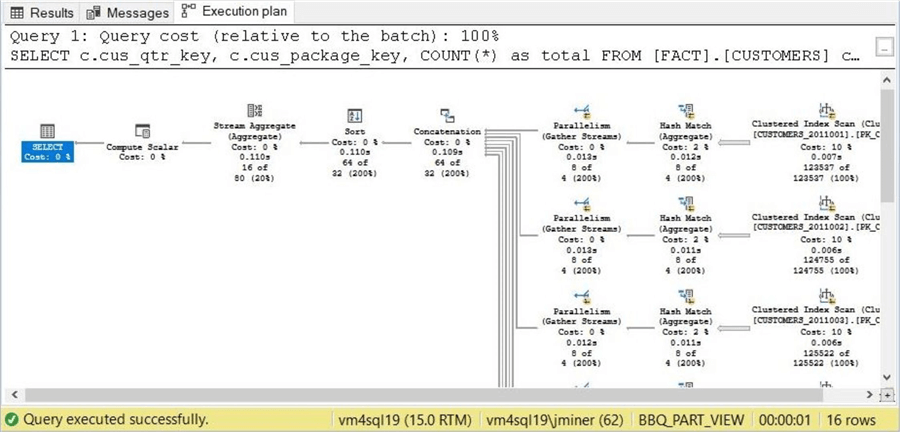Click the '124755 of' row count text

827,260
